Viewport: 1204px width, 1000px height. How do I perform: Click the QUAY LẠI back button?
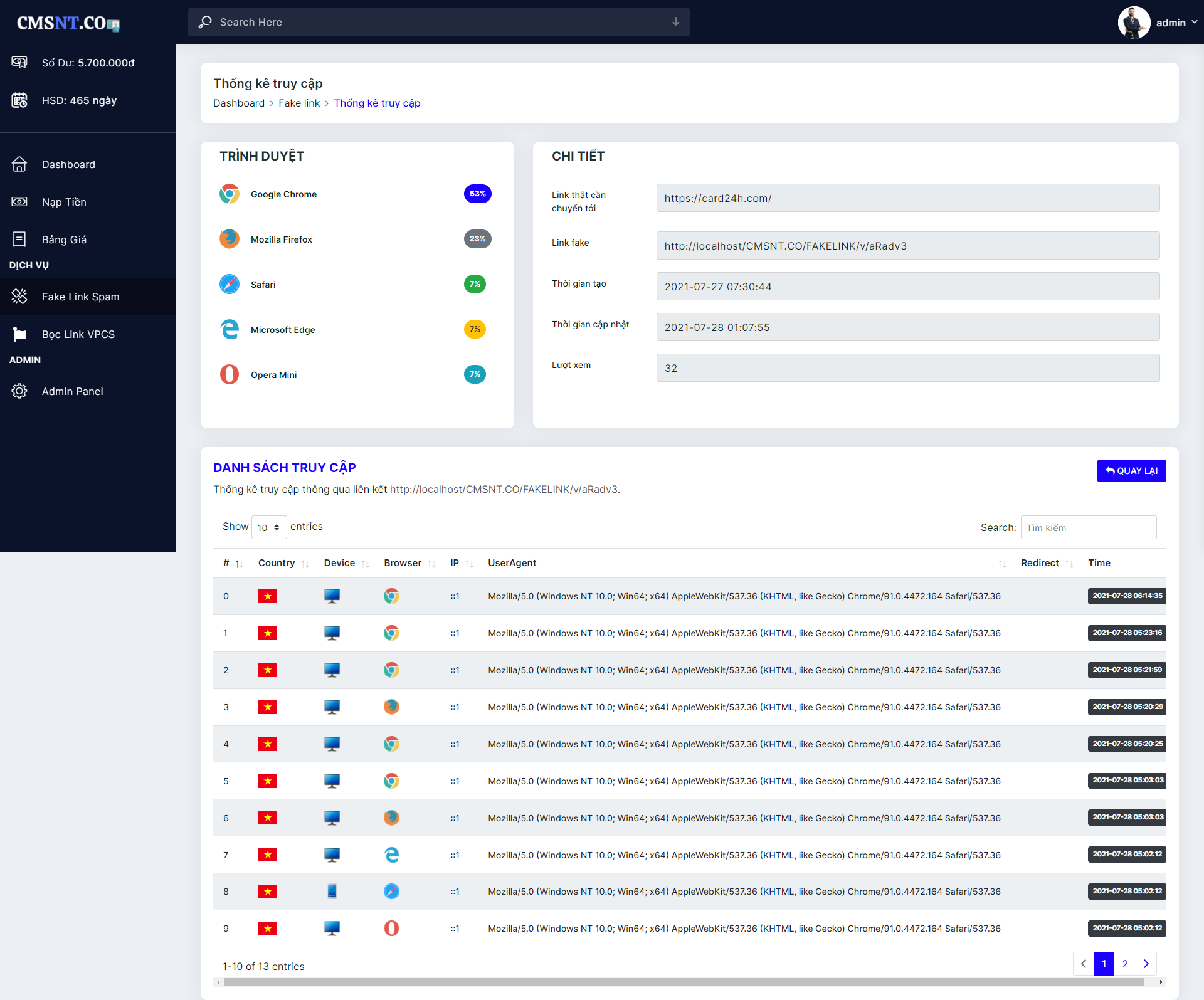tap(1131, 471)
